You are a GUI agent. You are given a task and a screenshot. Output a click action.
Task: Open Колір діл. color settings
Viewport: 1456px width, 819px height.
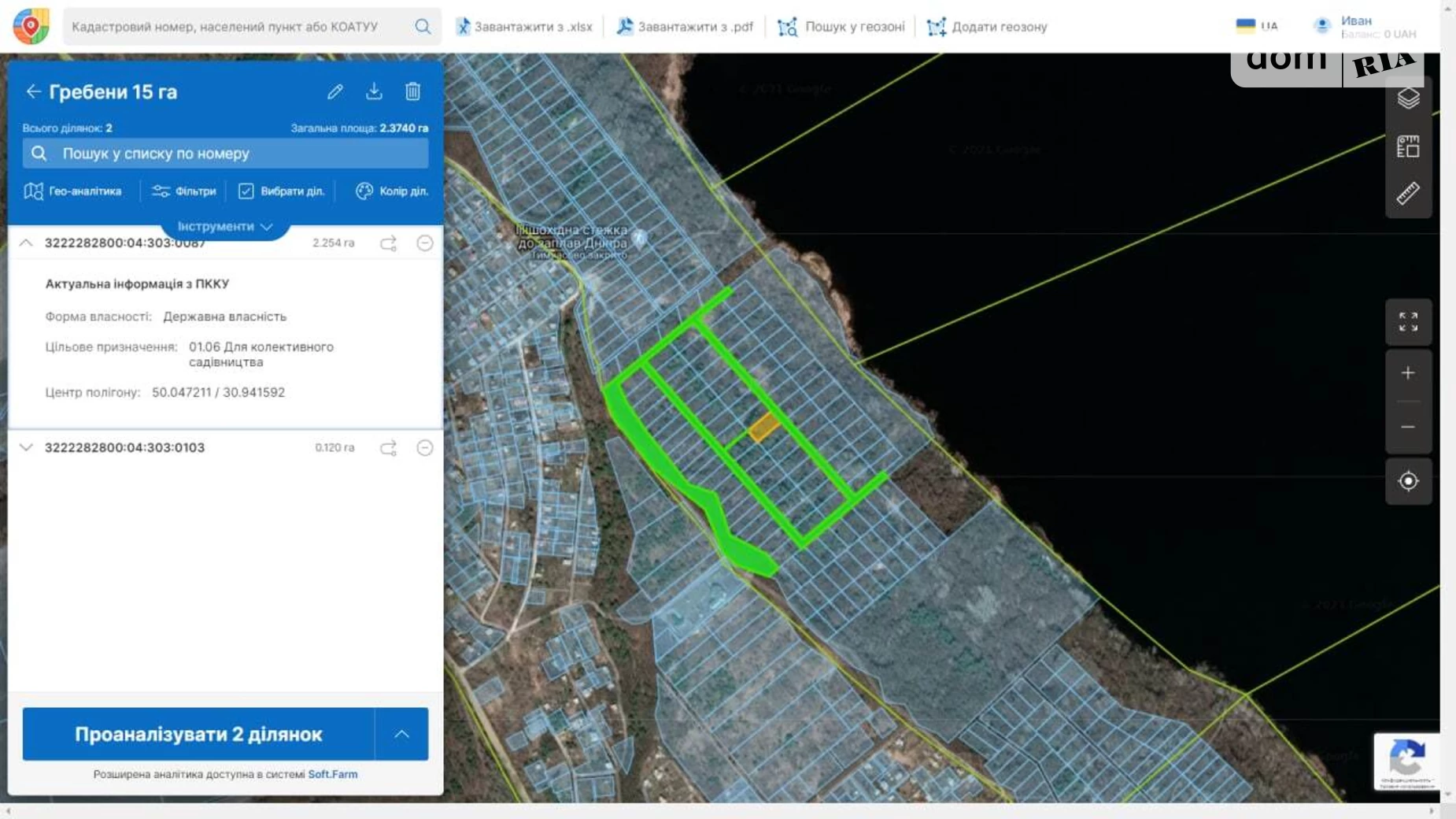pyautogui.click(x=392, y=191)
